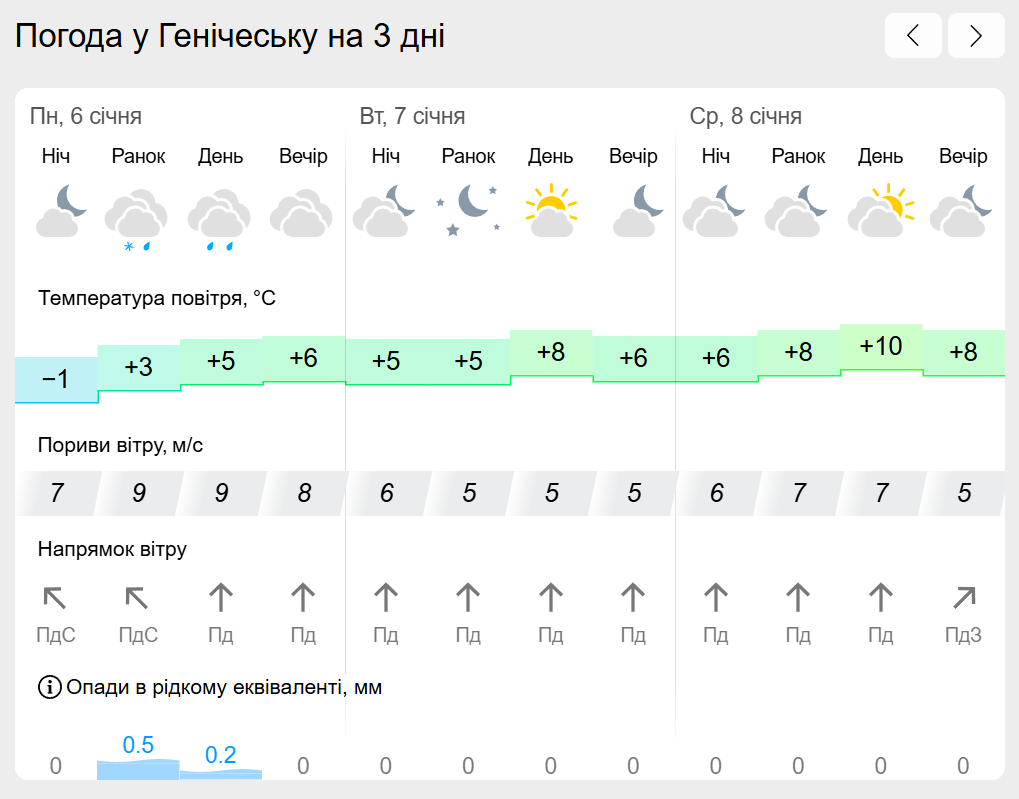Open the Ср, 8 січня day header
1019x799 pixels.
[745, 116]
